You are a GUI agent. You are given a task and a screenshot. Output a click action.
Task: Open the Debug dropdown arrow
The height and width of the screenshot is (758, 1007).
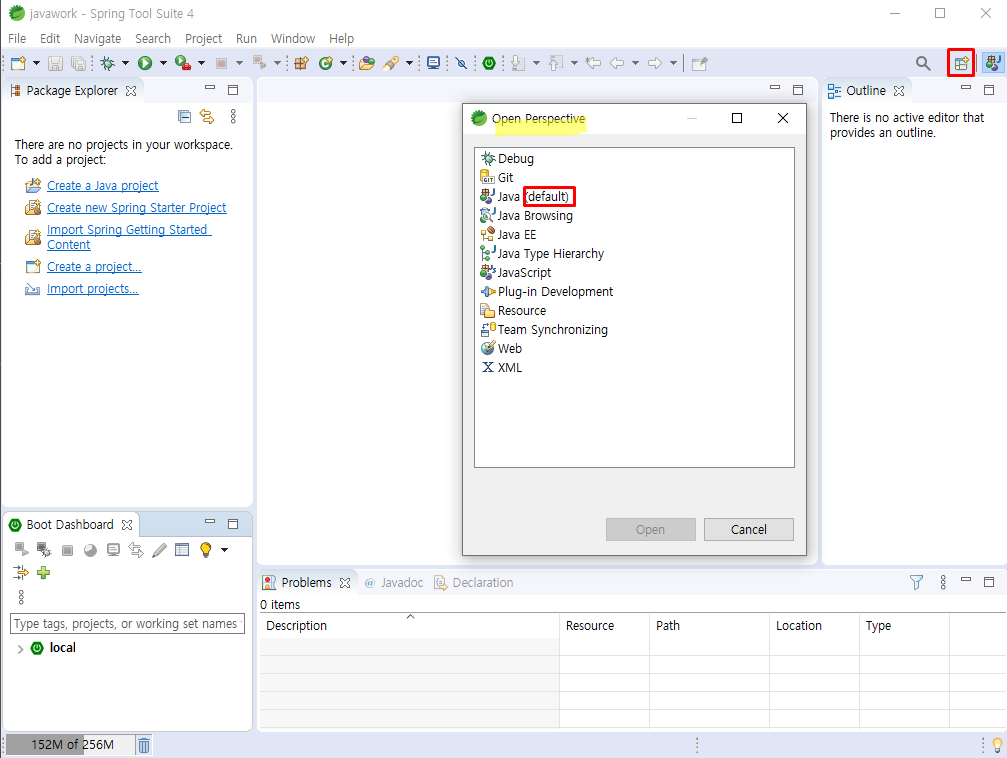(x=125, y=63)
